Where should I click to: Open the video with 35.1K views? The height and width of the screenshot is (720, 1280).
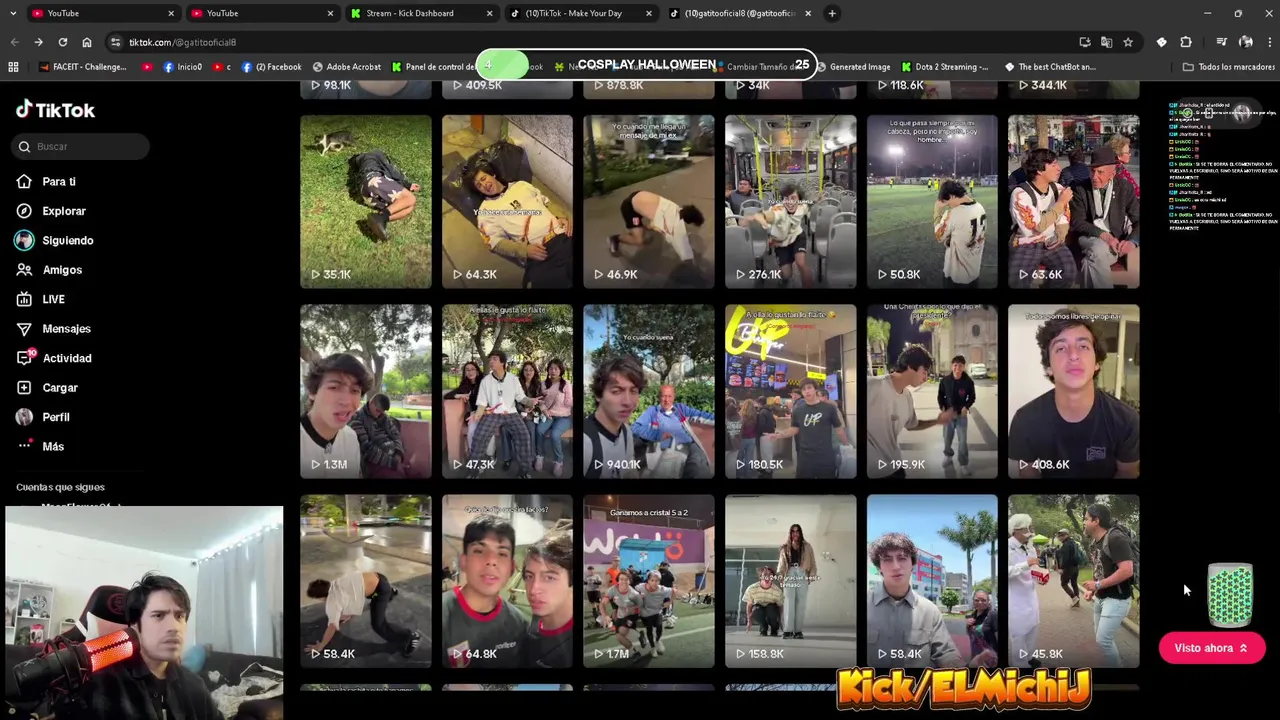(366, 202)
